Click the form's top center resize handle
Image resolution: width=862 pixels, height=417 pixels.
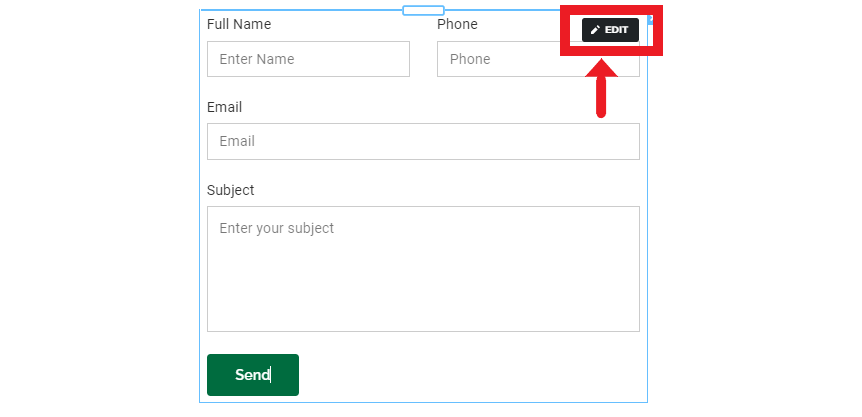coord(423,10)
